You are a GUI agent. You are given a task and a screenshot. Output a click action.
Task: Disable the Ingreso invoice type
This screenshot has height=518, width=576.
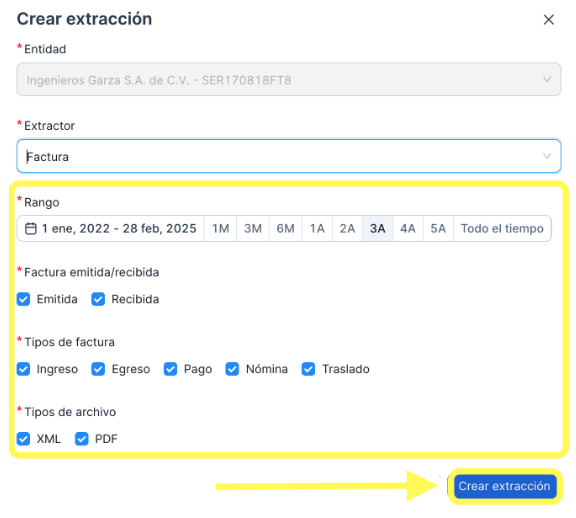pyautogui.click(x=24, y=369)
